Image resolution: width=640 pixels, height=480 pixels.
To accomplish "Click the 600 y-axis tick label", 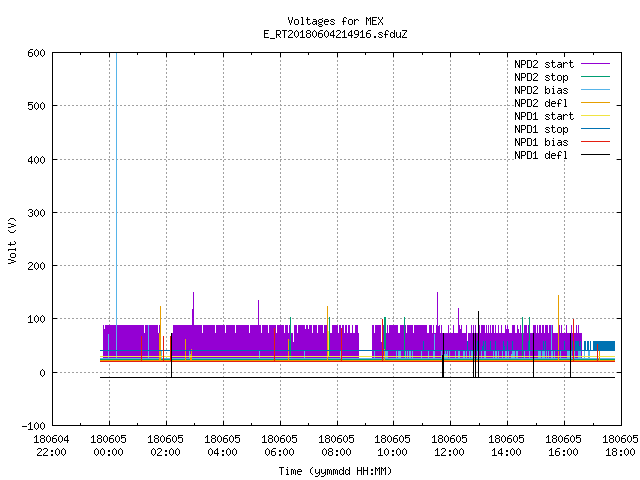I will point(36,53).
